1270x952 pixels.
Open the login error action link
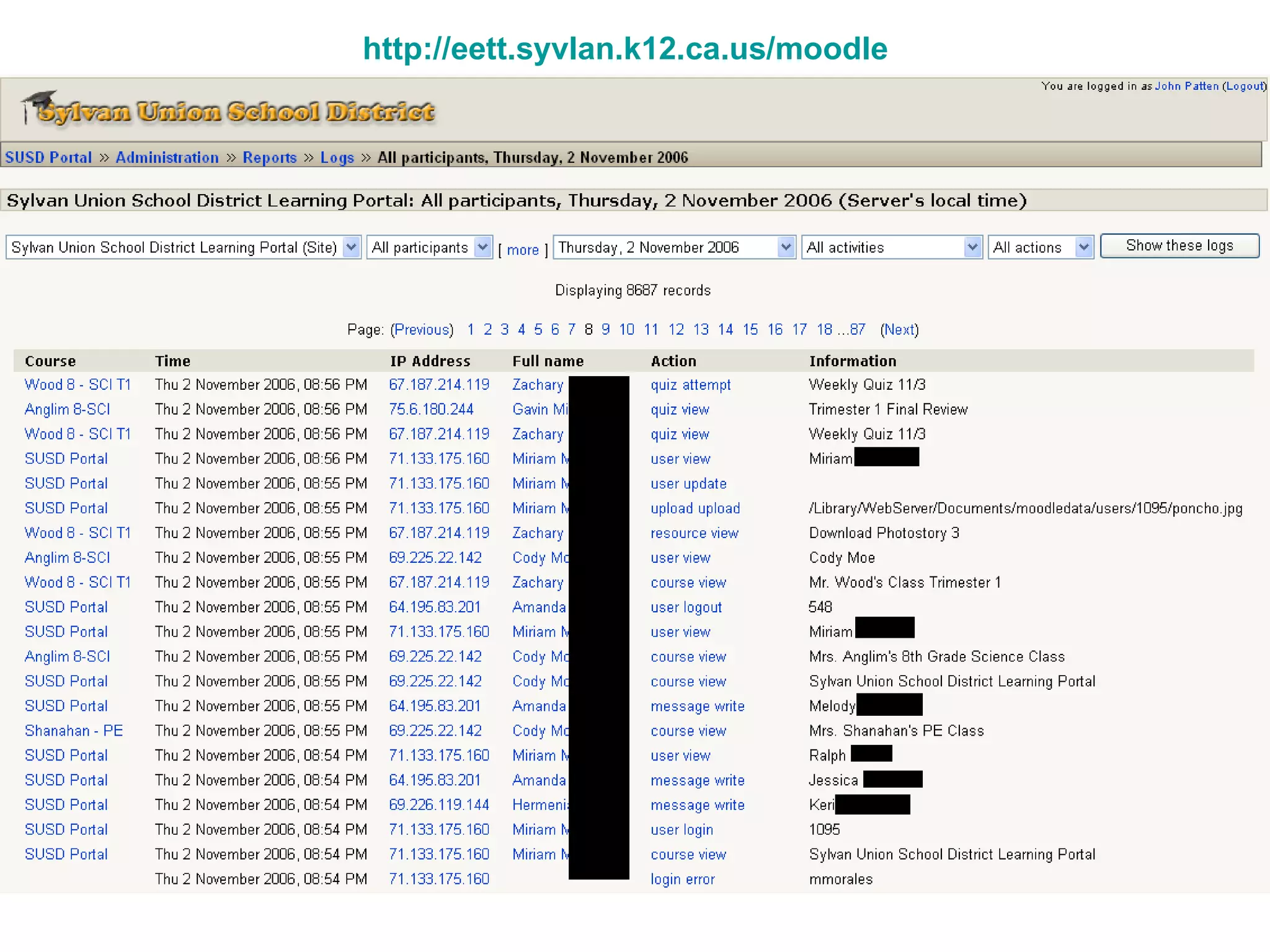[683, 879]
